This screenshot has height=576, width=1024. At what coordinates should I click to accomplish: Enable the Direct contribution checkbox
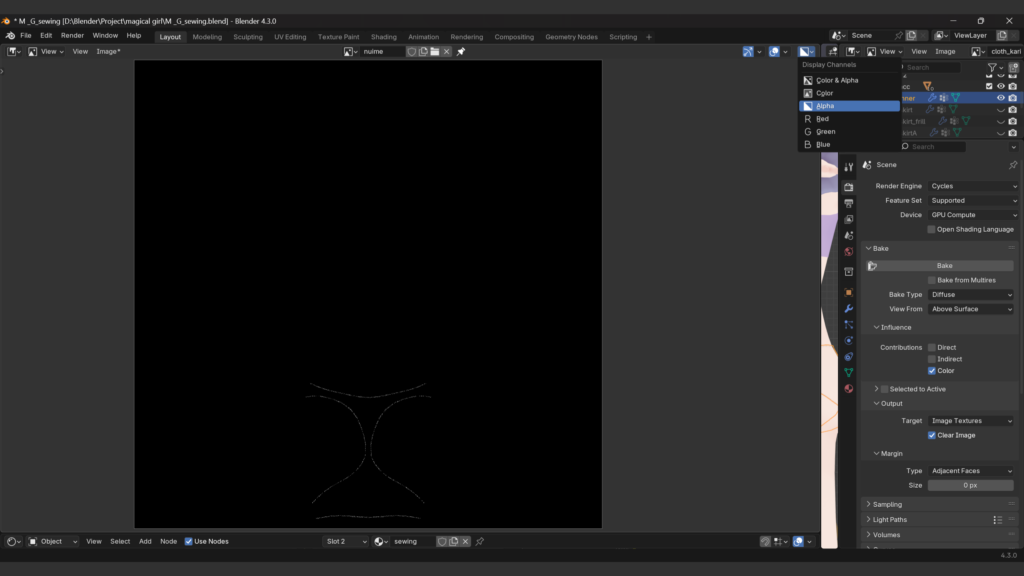pyautogui.click(x=932, y=347)
